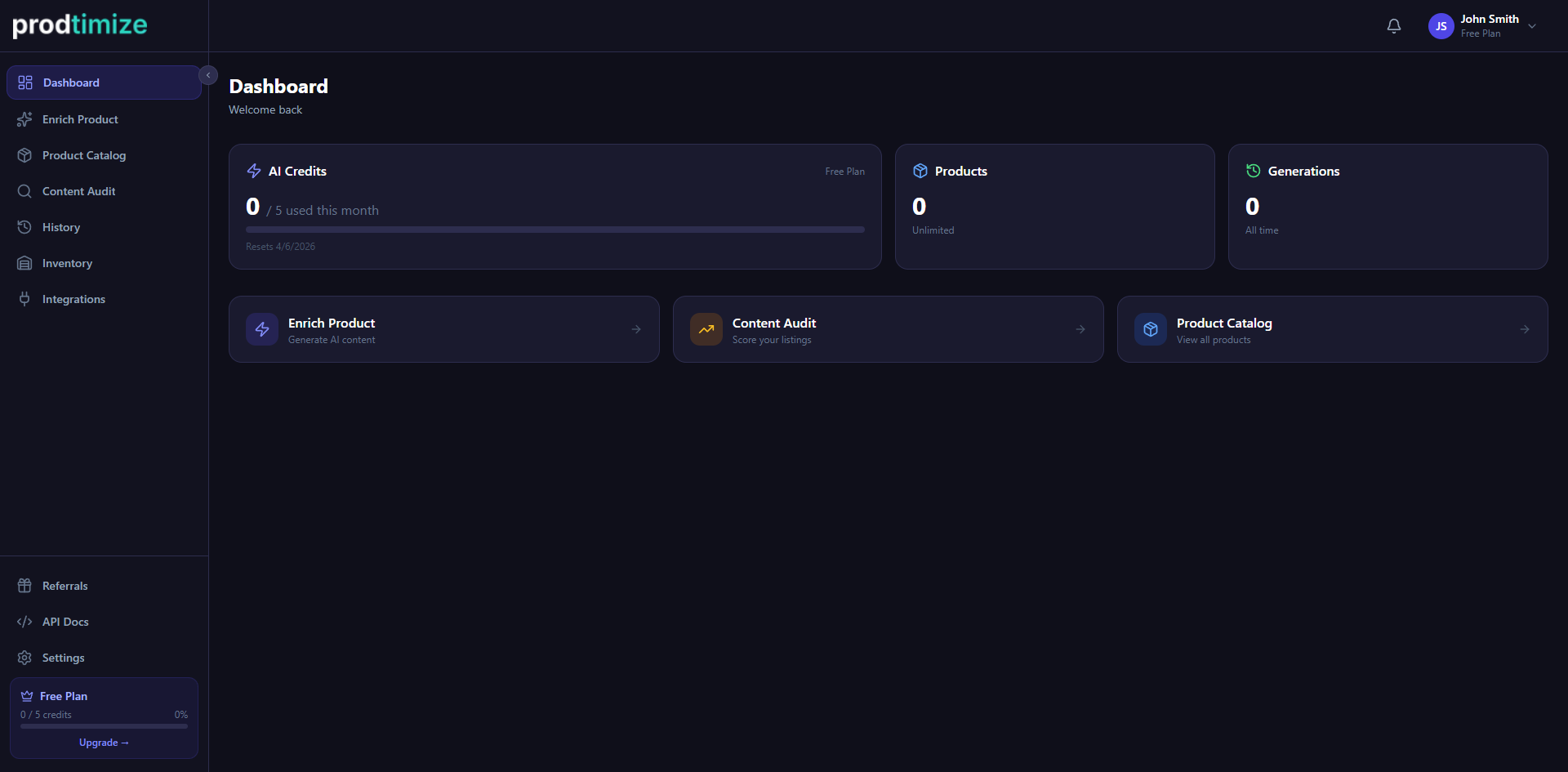Expand the Enrich Product card arrow
1568x772 pixels.
point(636,329)
